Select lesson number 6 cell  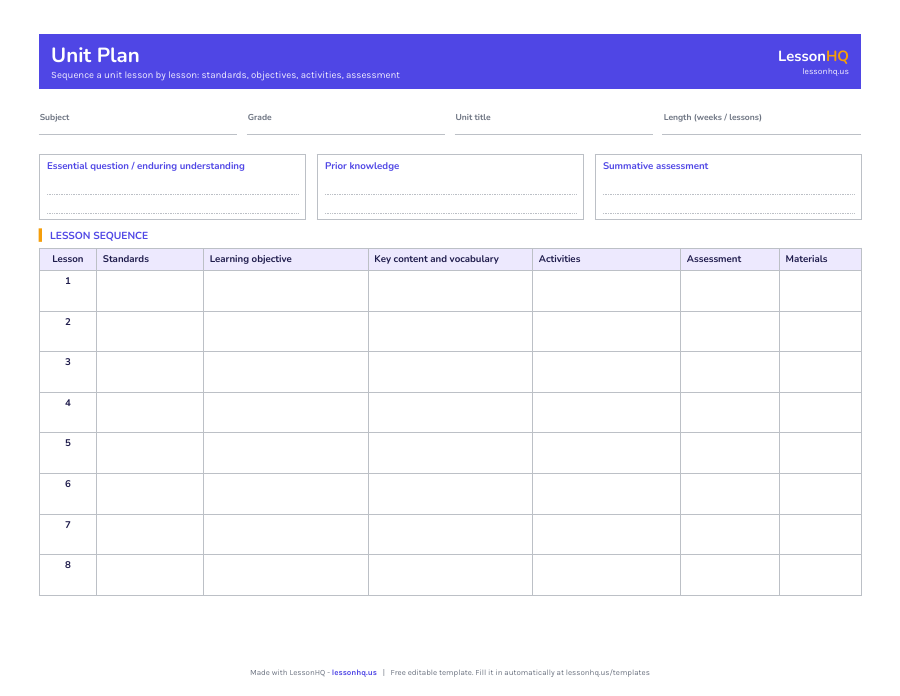pos(68,493)
